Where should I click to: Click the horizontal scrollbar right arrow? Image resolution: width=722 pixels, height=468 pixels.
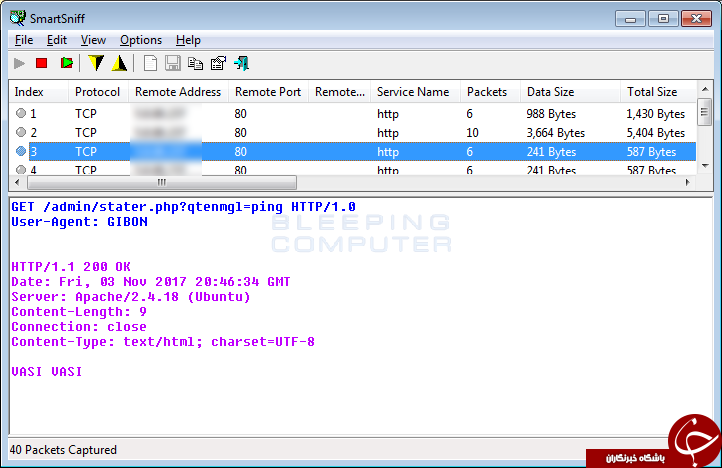[687, 182]
